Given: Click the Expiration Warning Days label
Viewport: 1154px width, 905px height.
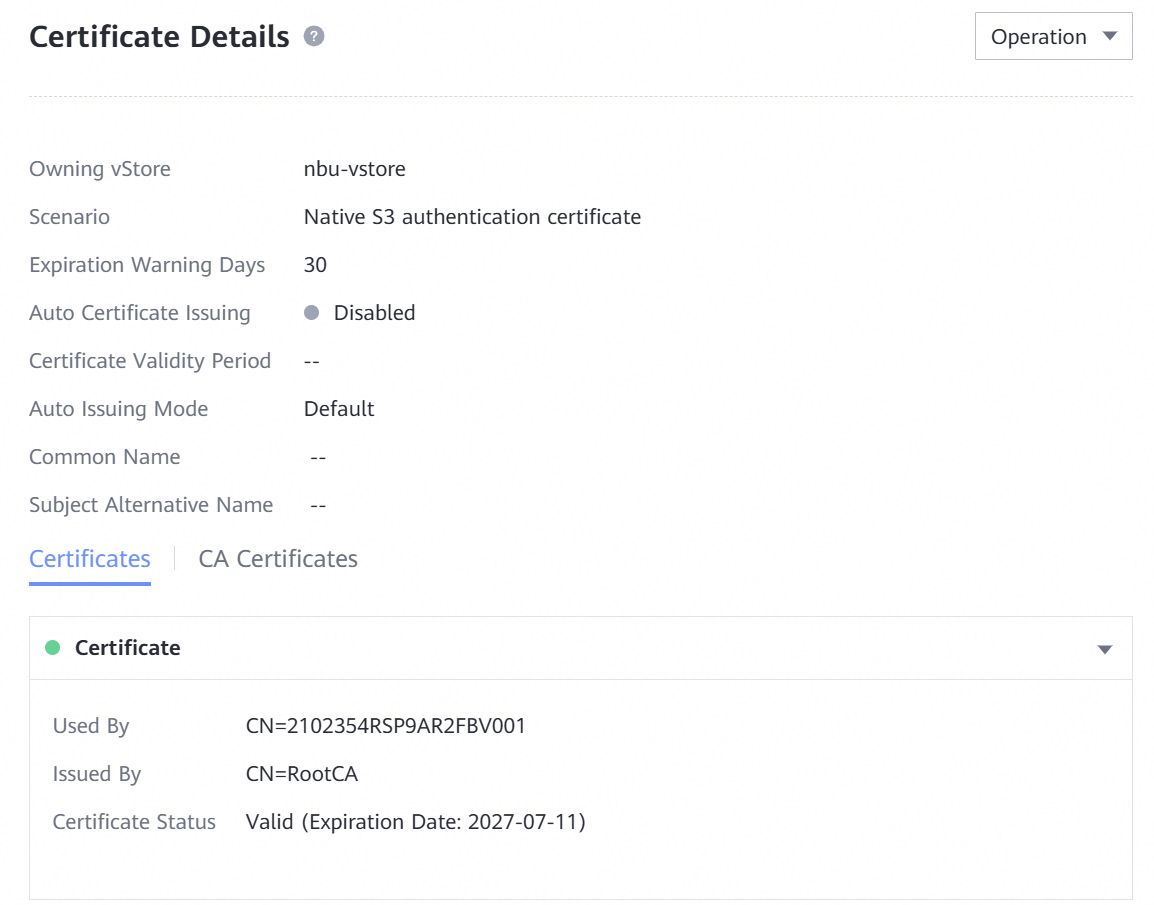Looking at the screenshot, I should pyautogui.click(x=147, y=265).
